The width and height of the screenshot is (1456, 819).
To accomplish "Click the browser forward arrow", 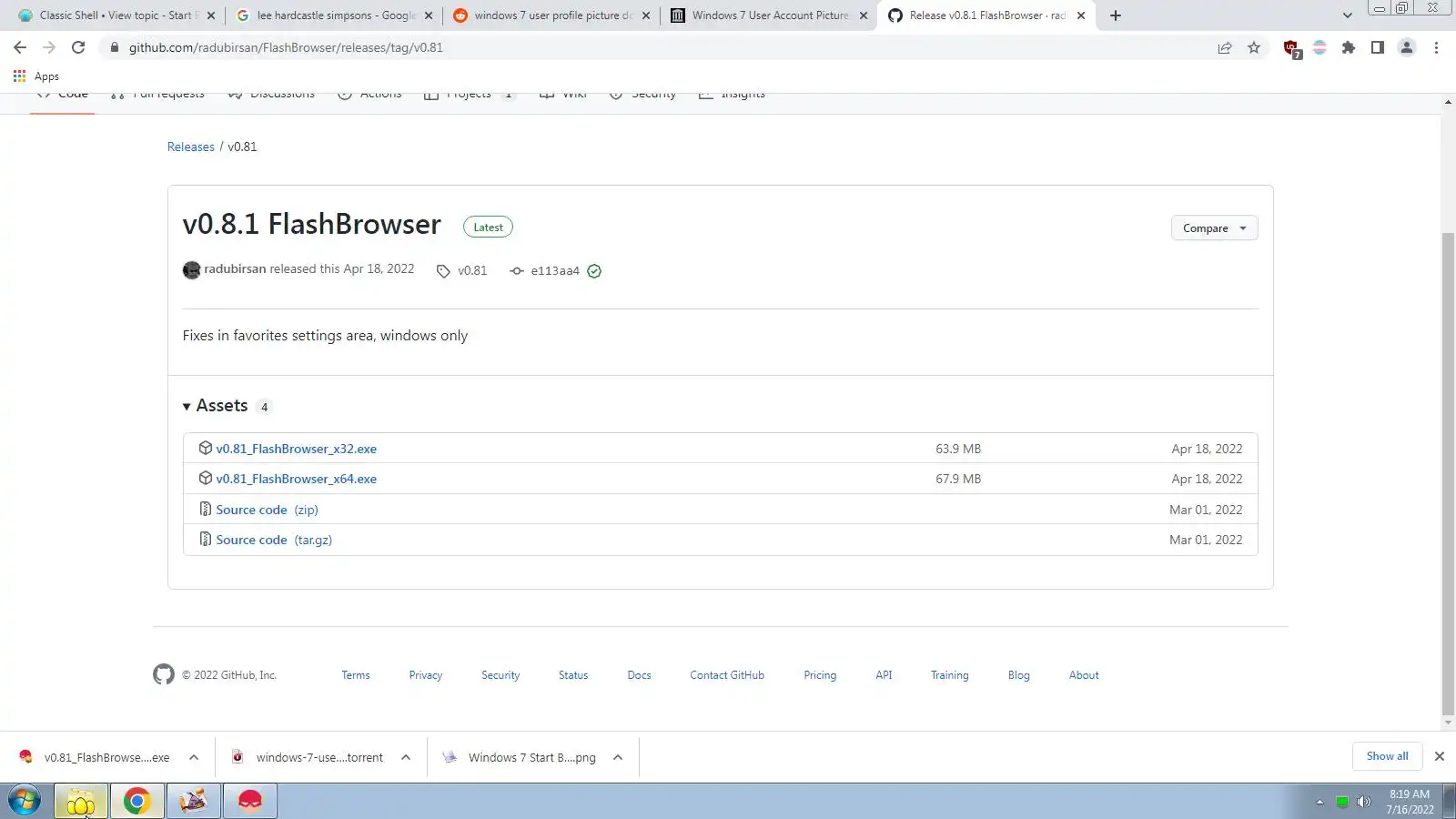I will point(49,47).
